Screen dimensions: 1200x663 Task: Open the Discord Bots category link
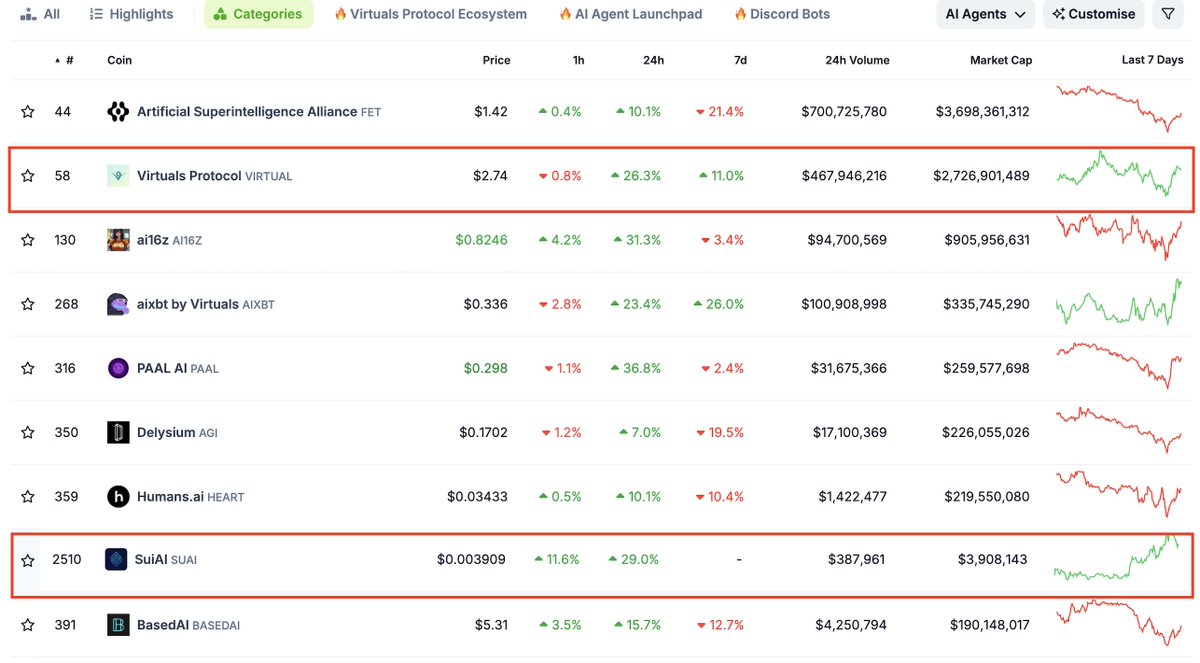point(782,14)
